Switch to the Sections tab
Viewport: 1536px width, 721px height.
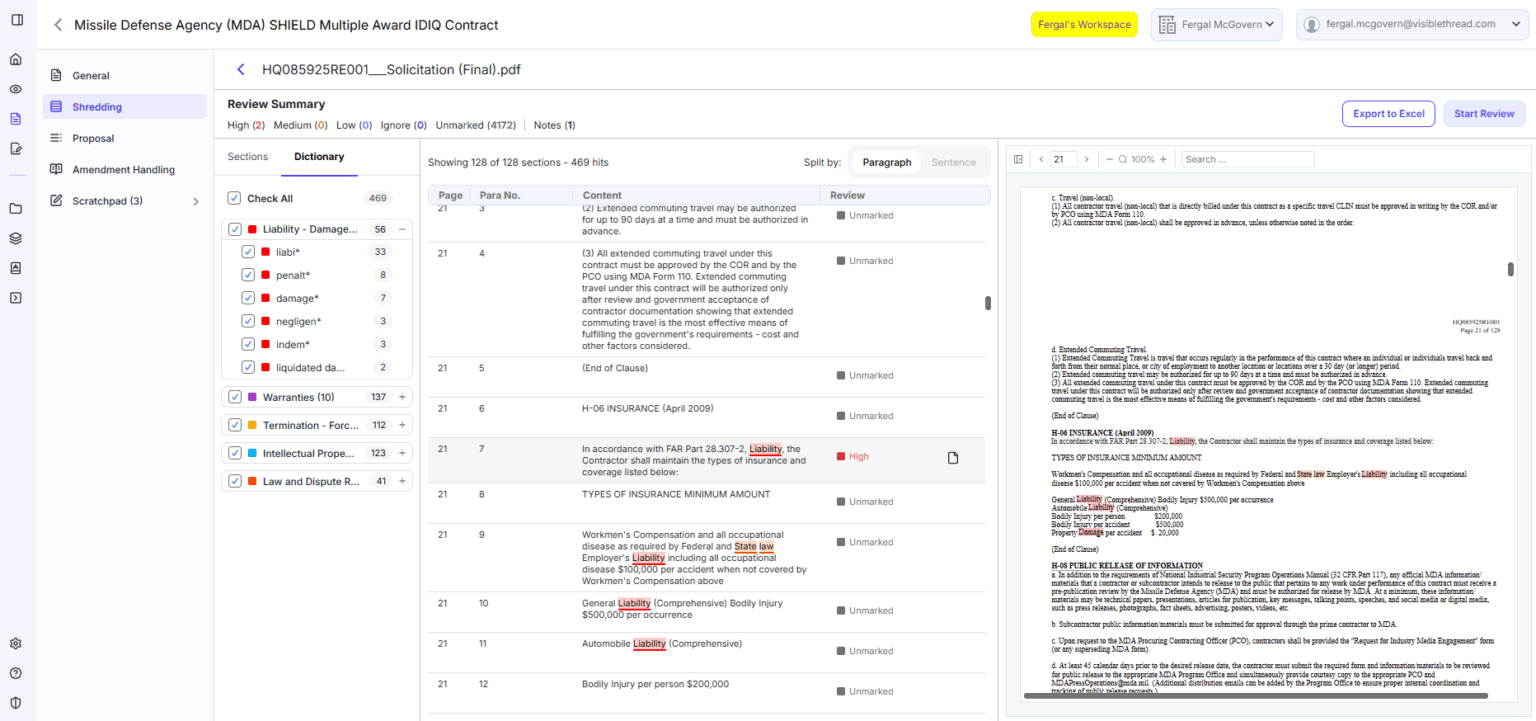tap(248, 157)
